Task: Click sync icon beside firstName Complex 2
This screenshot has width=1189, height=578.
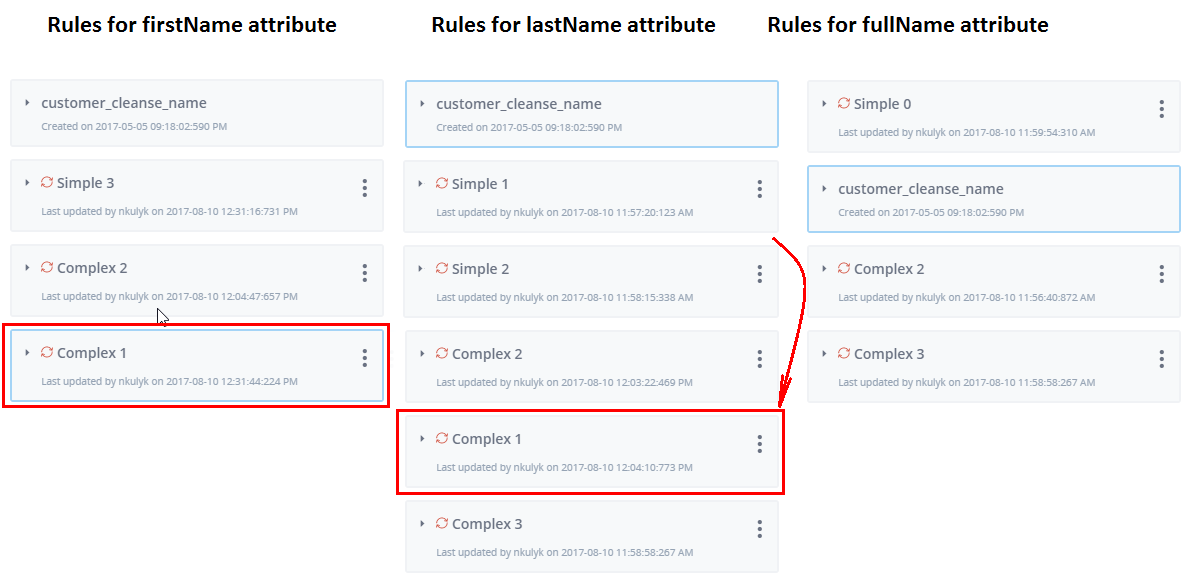Action: (x=47, y=267)
